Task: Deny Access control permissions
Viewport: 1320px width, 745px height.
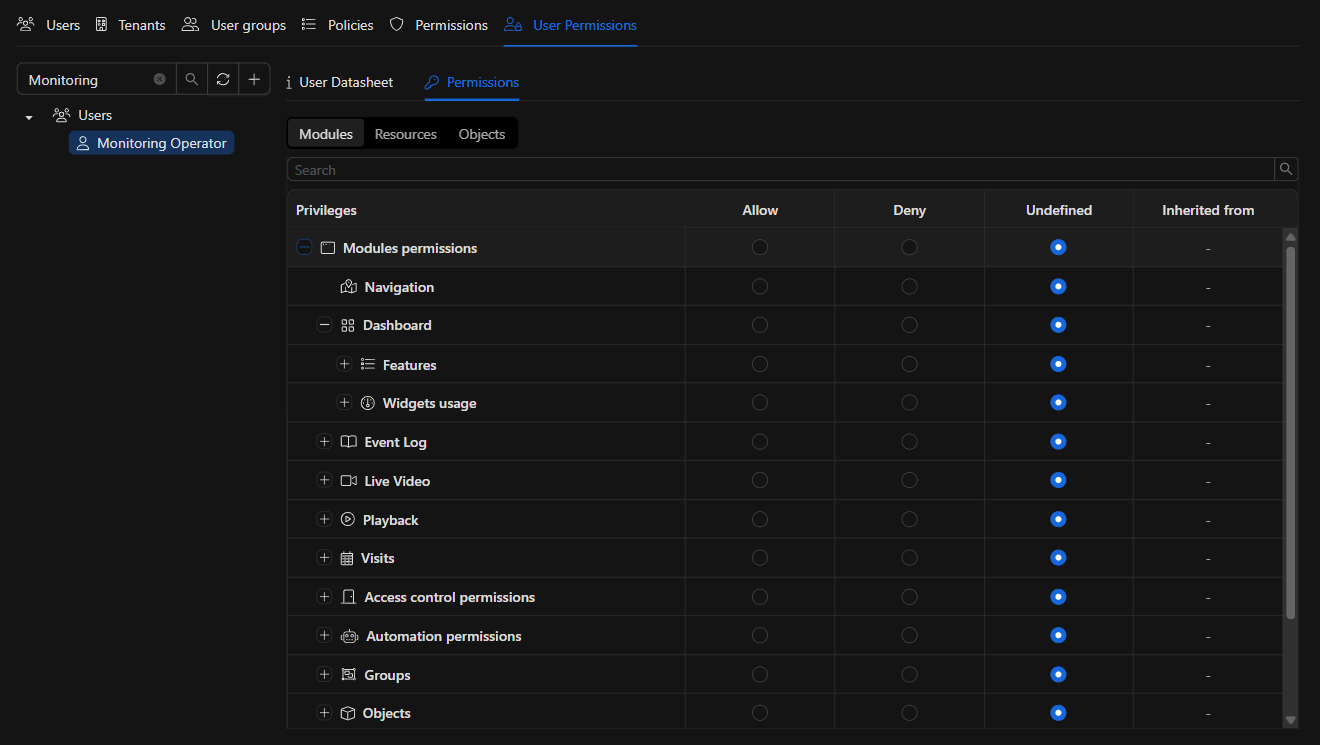Action: coord(909,597)
